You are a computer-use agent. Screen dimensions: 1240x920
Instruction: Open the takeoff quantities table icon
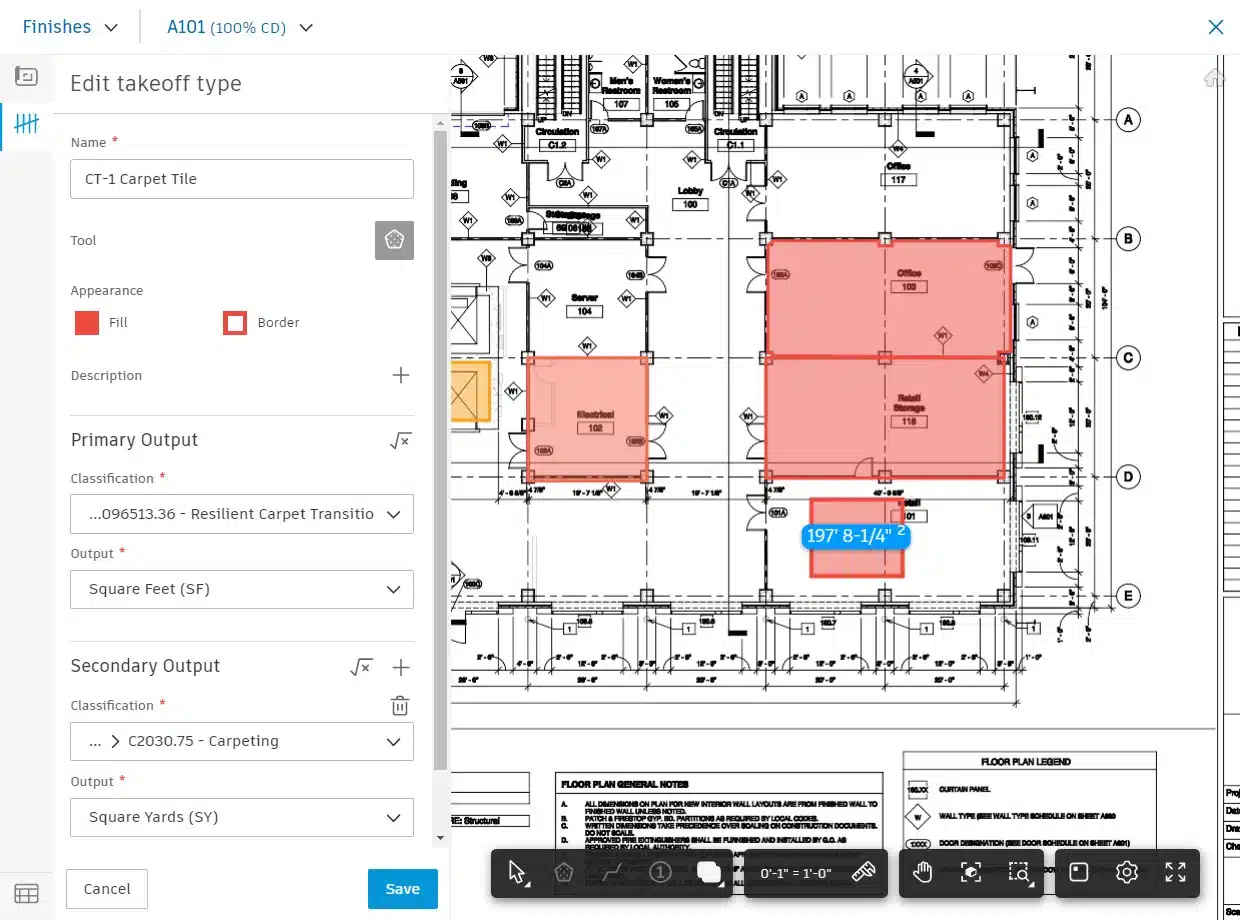click(27, 892)
